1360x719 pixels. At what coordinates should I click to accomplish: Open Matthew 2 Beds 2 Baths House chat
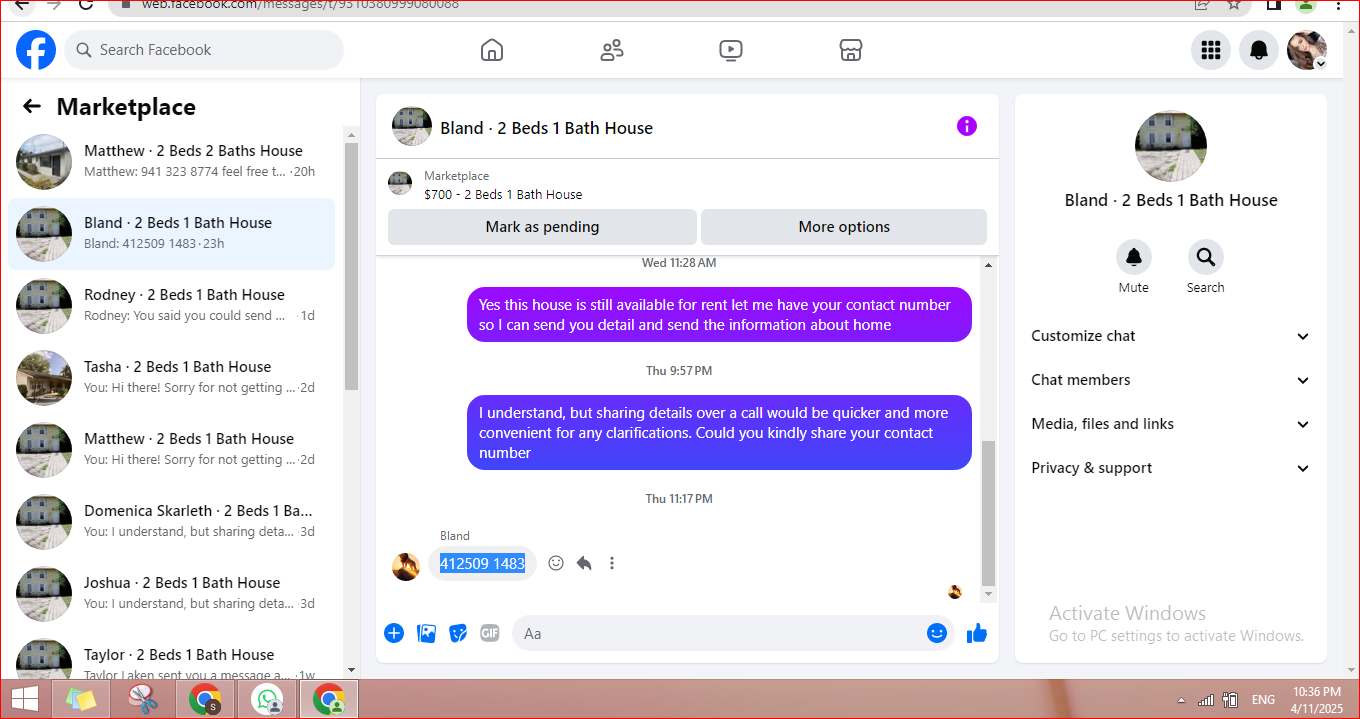172,162
